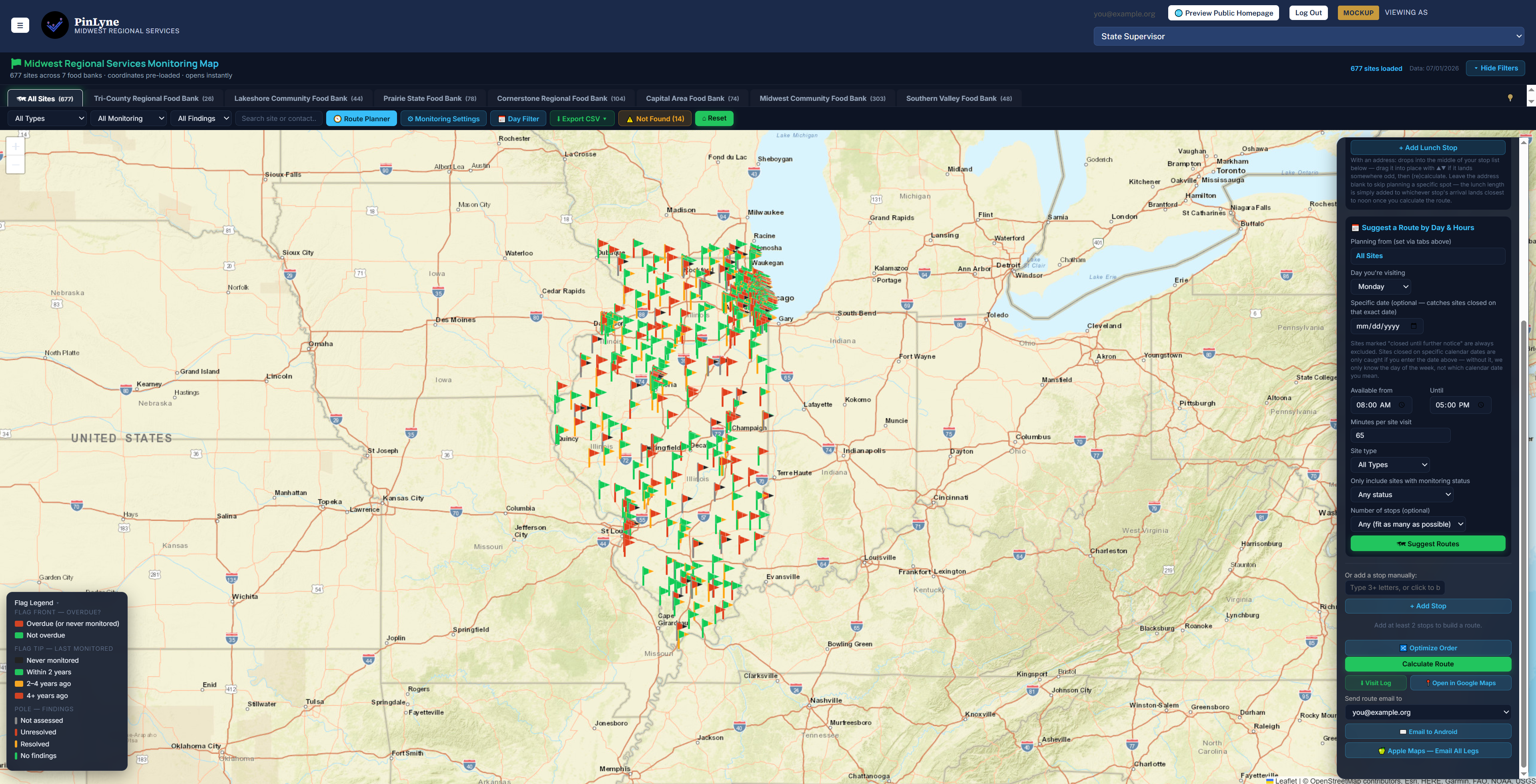Click the lightbulb hint icon

coord(1510,98)
